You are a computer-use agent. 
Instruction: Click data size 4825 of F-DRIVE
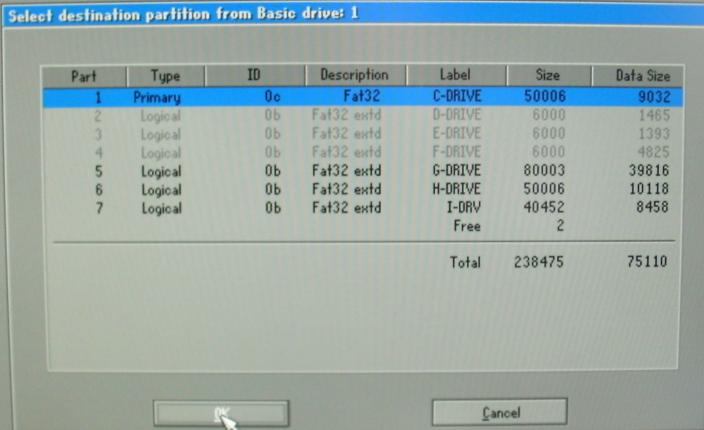click(x=654, y=152)
